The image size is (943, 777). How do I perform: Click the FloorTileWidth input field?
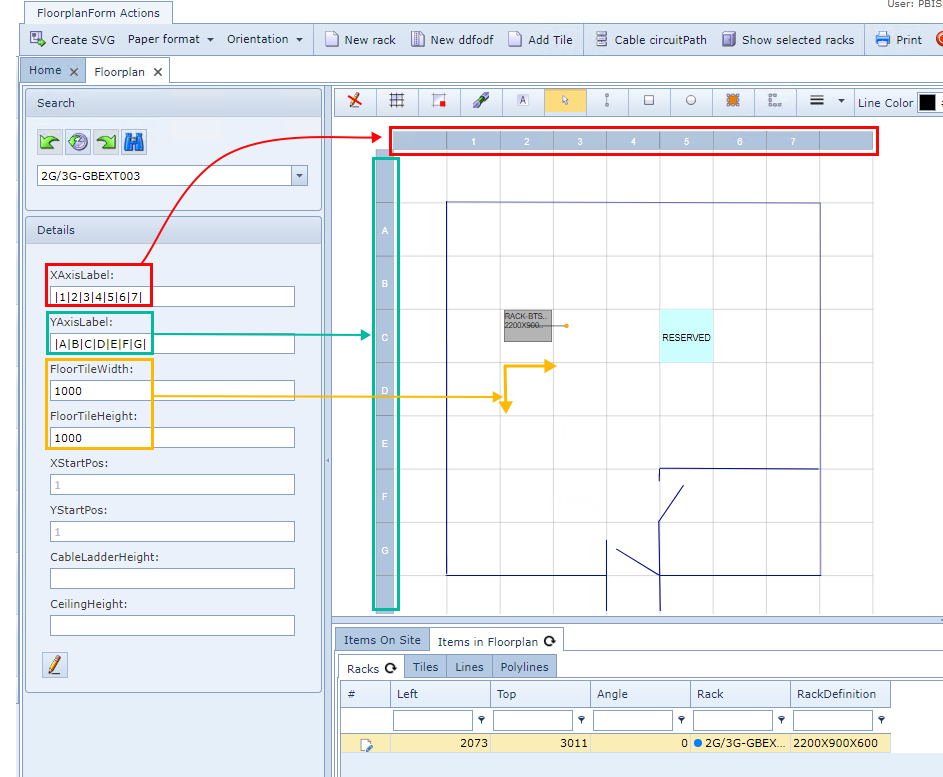click(x=172, y=390)
